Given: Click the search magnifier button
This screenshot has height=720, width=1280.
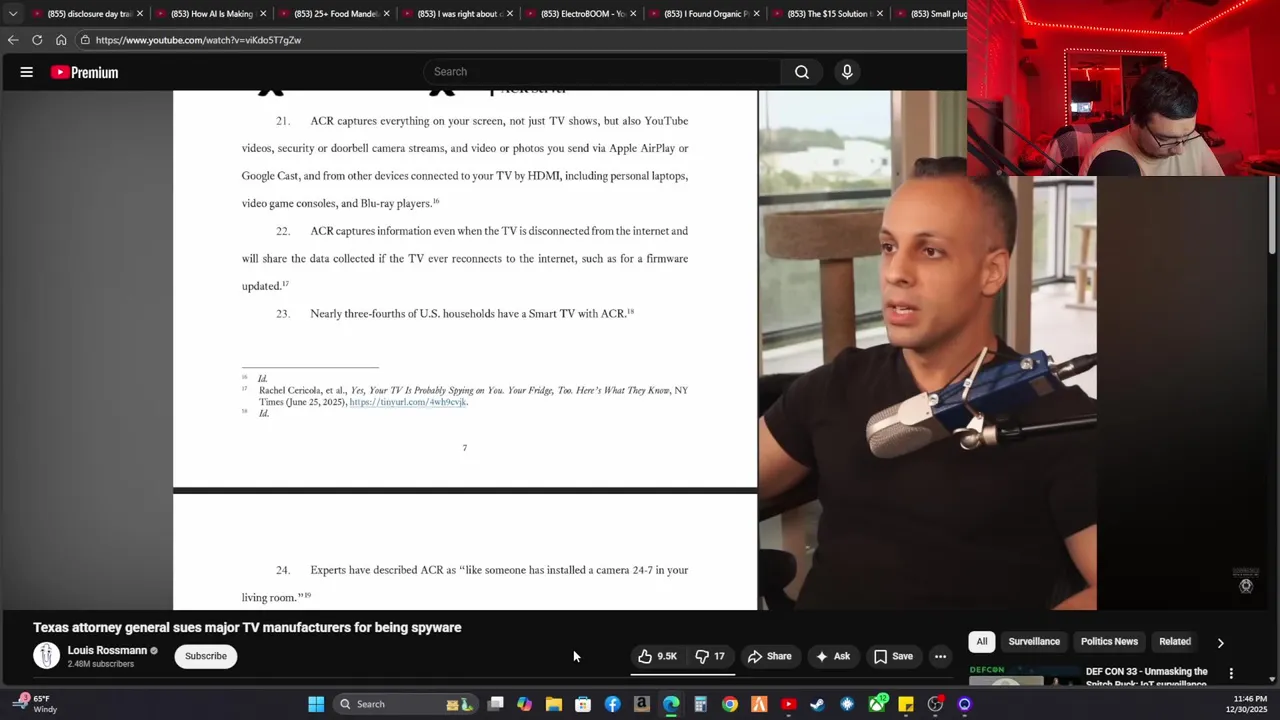Looking at the screenshot, I should click(x=802, y=72).
